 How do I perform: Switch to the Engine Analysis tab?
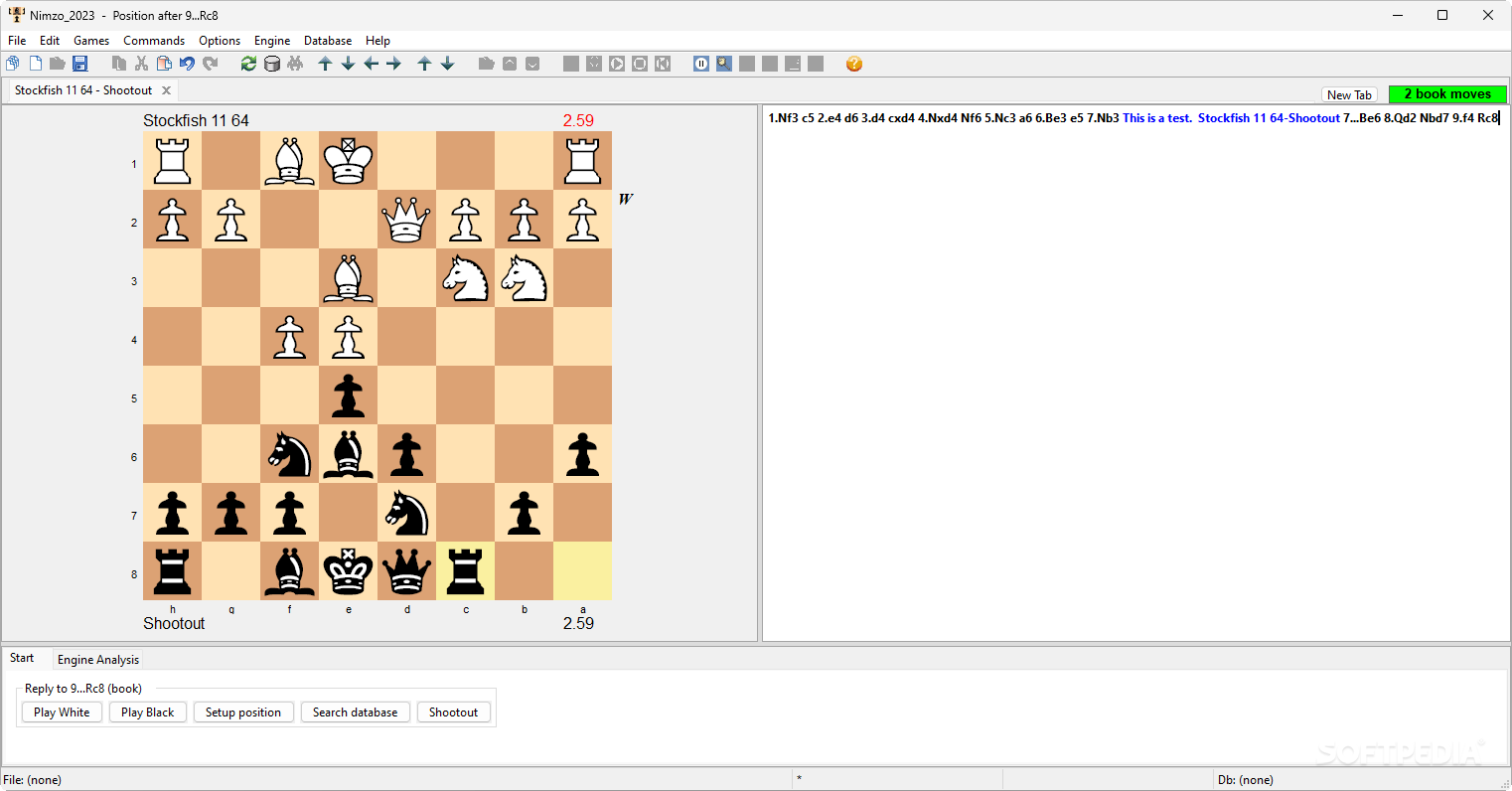coord(98,660)
